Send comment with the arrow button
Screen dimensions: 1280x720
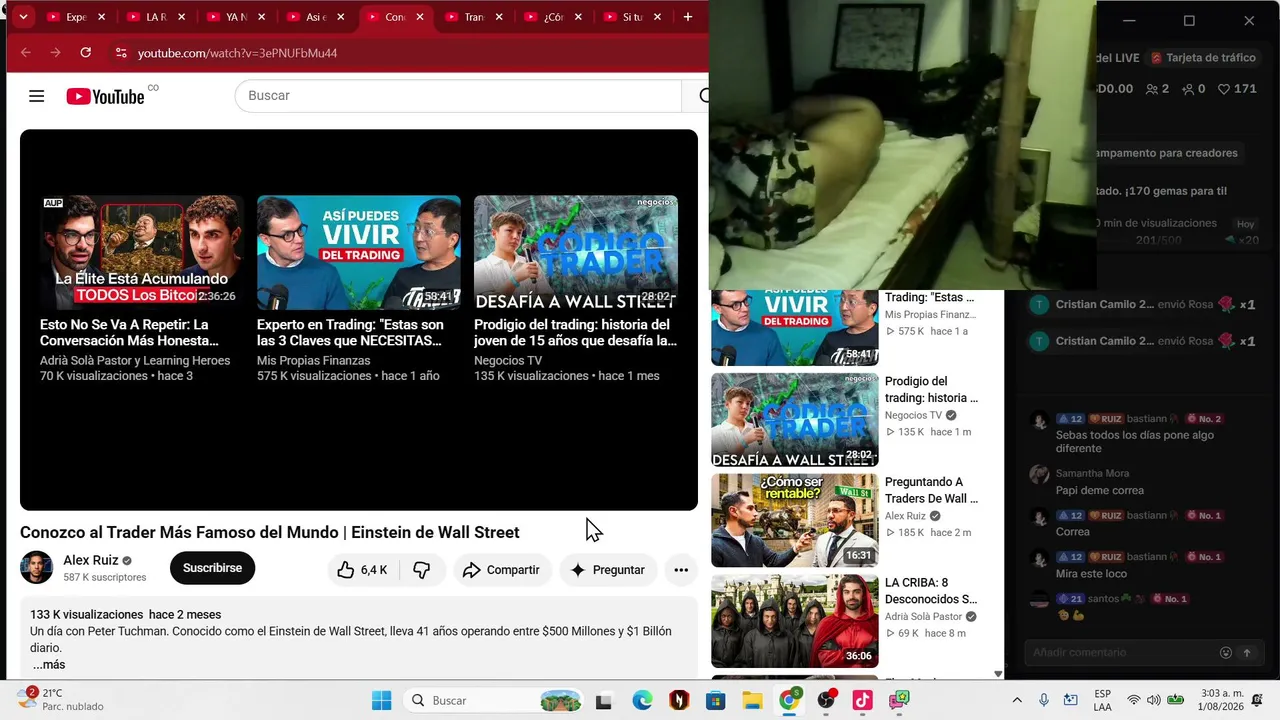point(1247,653)
